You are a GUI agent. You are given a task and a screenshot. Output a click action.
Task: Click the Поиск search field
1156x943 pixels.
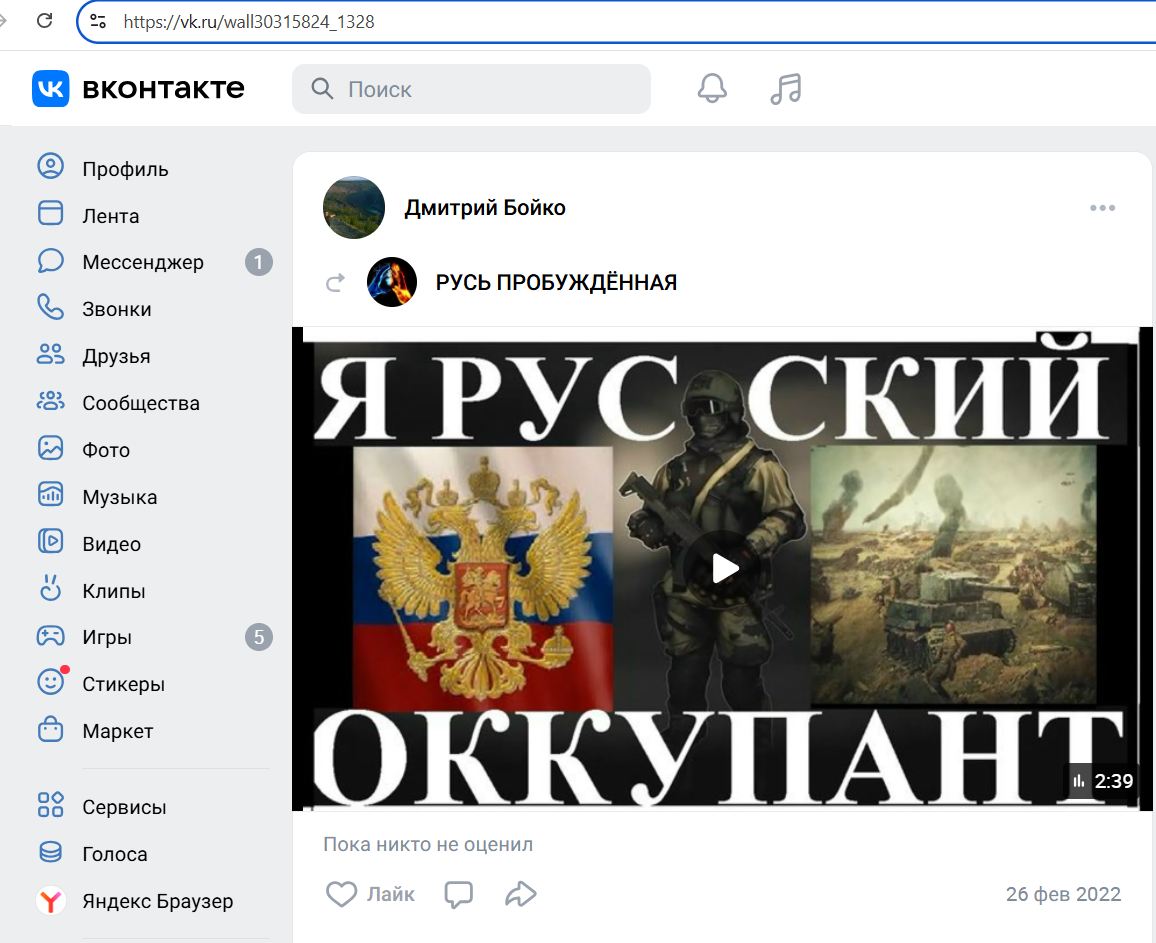(471, 89)
